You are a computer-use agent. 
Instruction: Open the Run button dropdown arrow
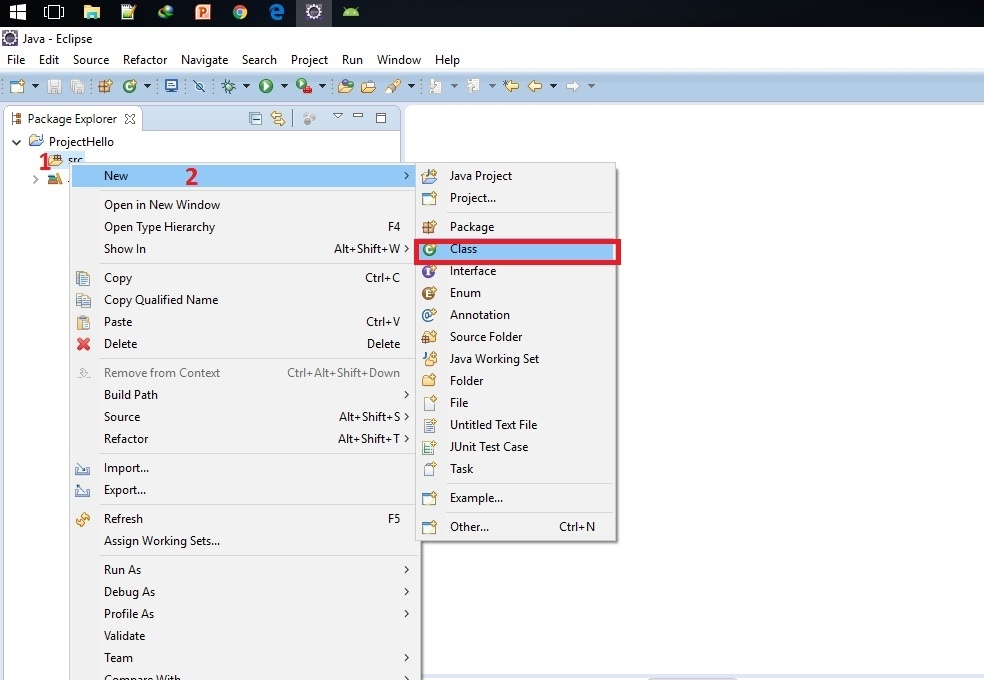pyautogui.click(x=283, y=87)
